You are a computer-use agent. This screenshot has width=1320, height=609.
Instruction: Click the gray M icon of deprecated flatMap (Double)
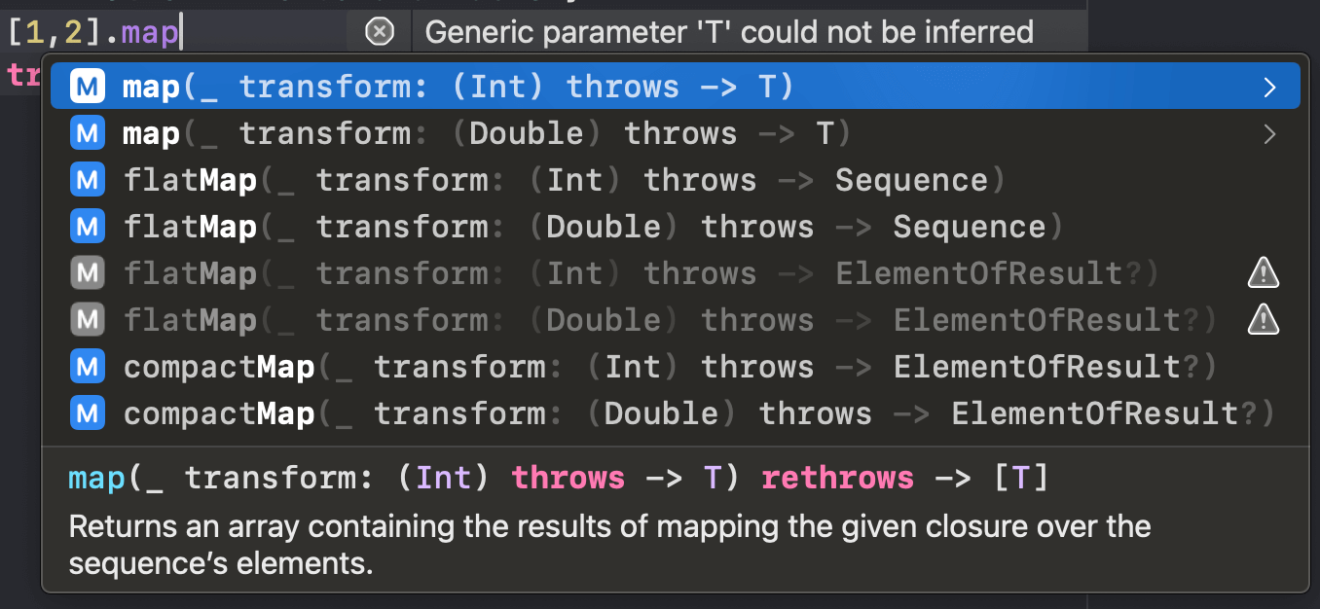point(88,320)
